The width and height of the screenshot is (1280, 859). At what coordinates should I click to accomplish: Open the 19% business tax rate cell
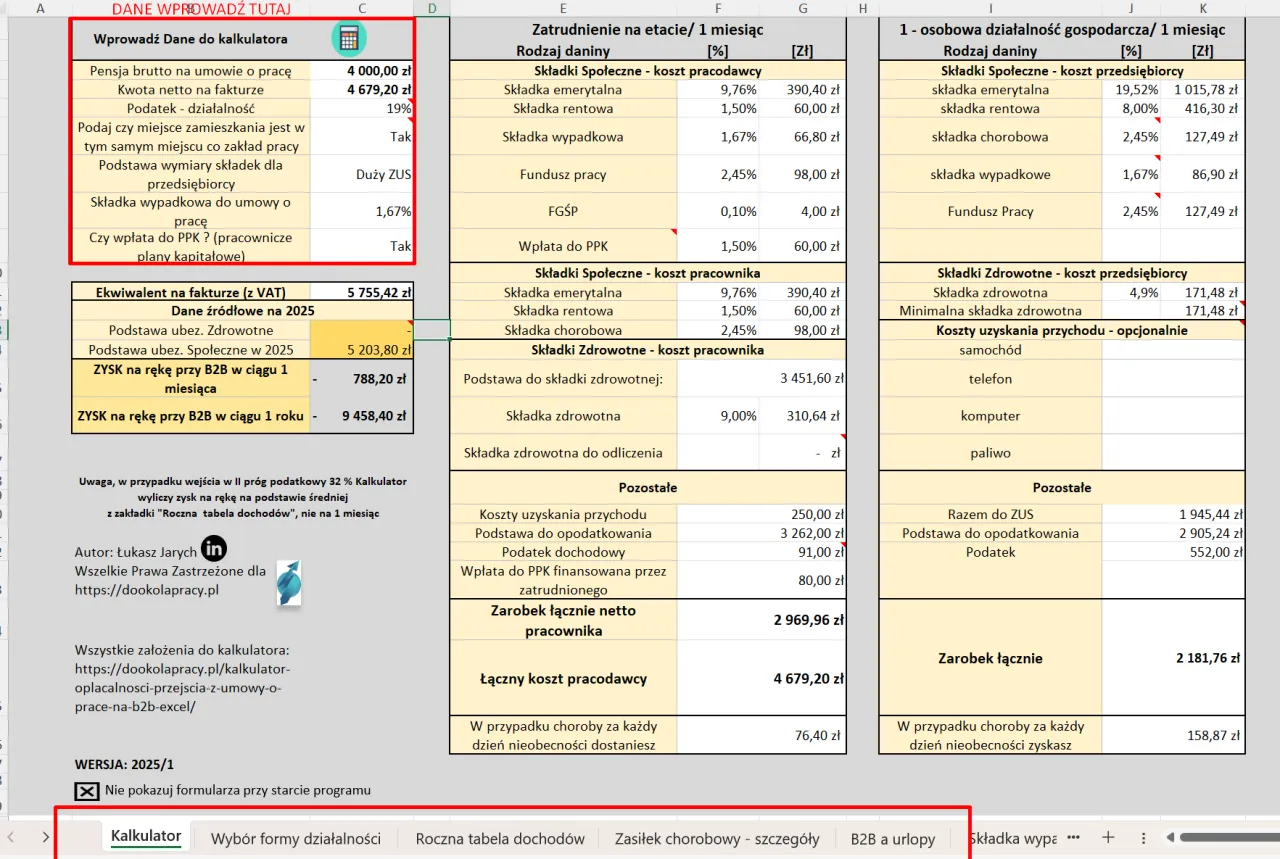(362, 108)
